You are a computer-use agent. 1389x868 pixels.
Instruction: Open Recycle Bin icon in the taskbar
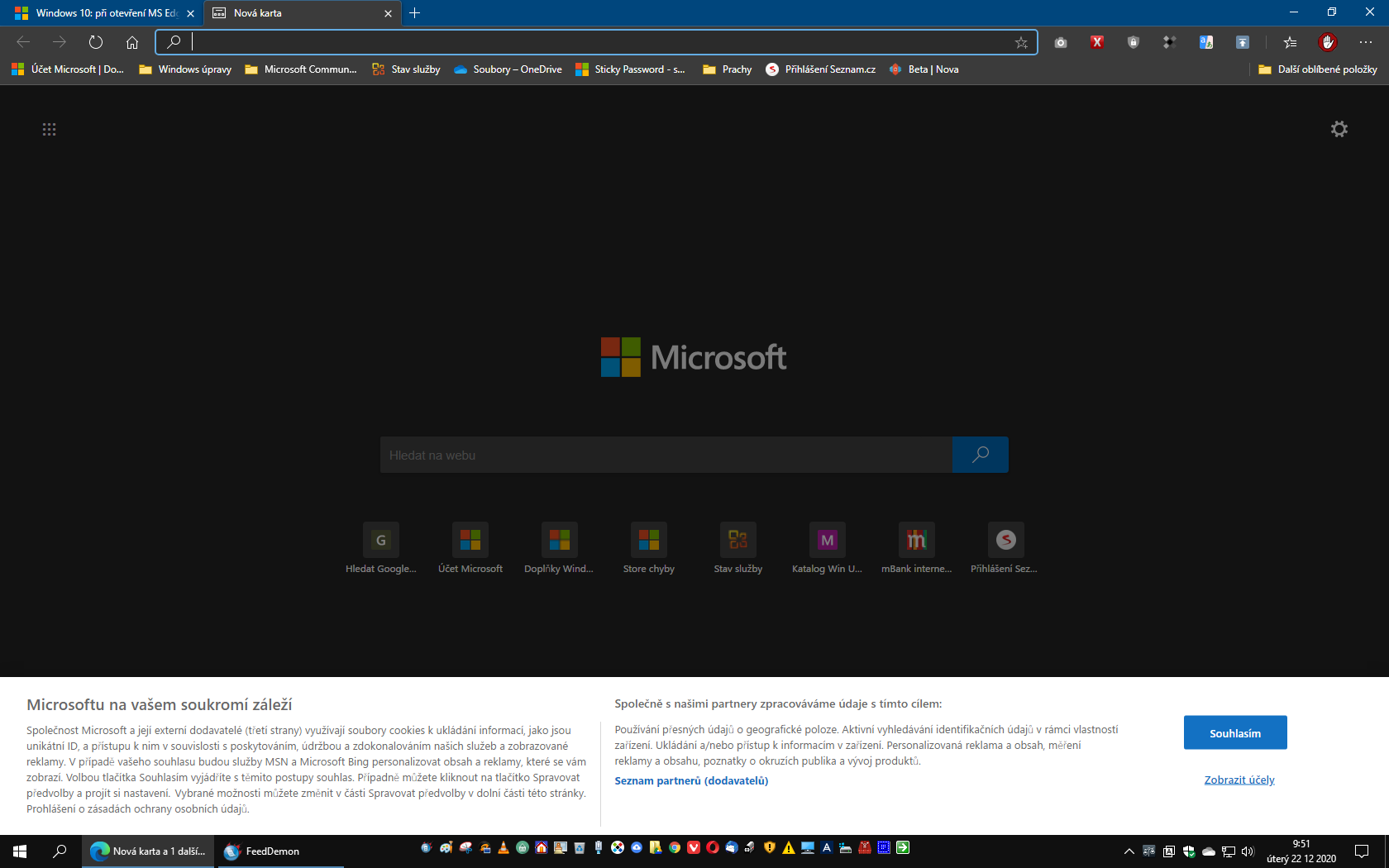pyautogui.click(x=580, y=847)
